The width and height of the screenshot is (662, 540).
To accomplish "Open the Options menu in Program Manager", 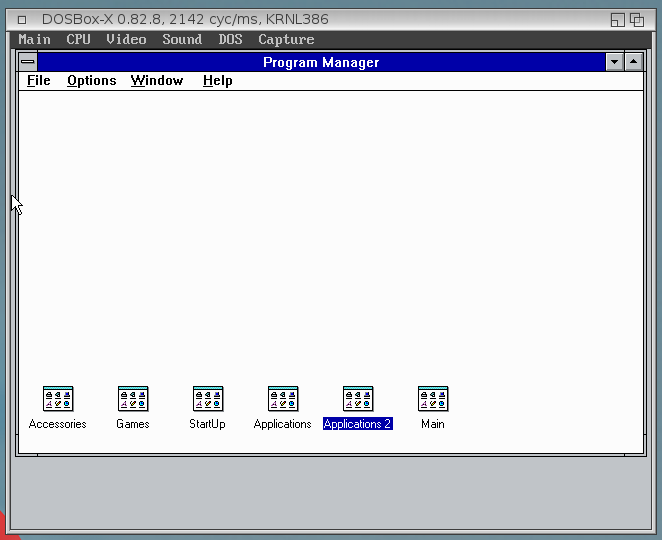I will click(x=92, y=81).
